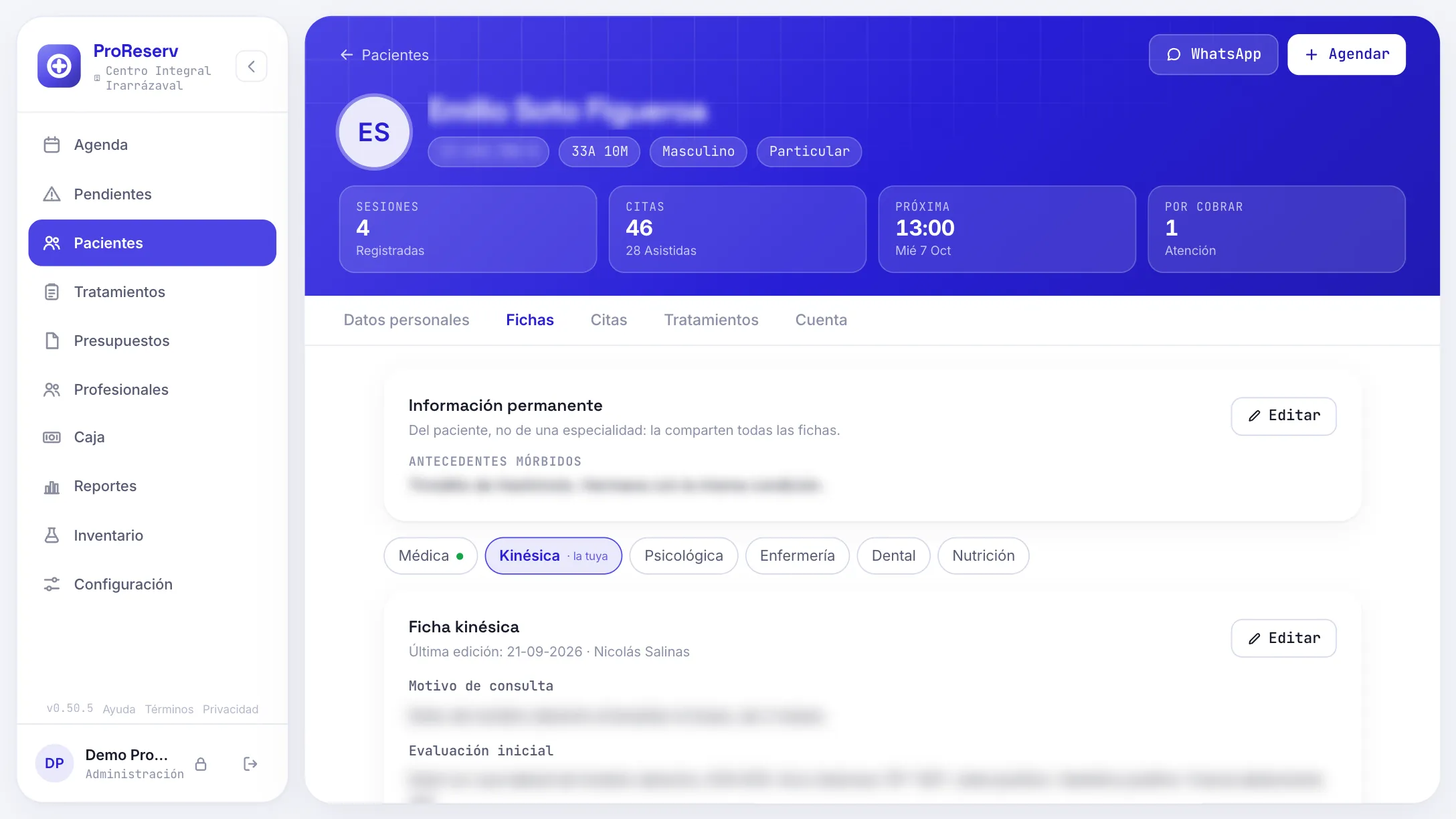Select the Nutrición ficha chip
The image size is (1456, 819).
coord(983,555)
